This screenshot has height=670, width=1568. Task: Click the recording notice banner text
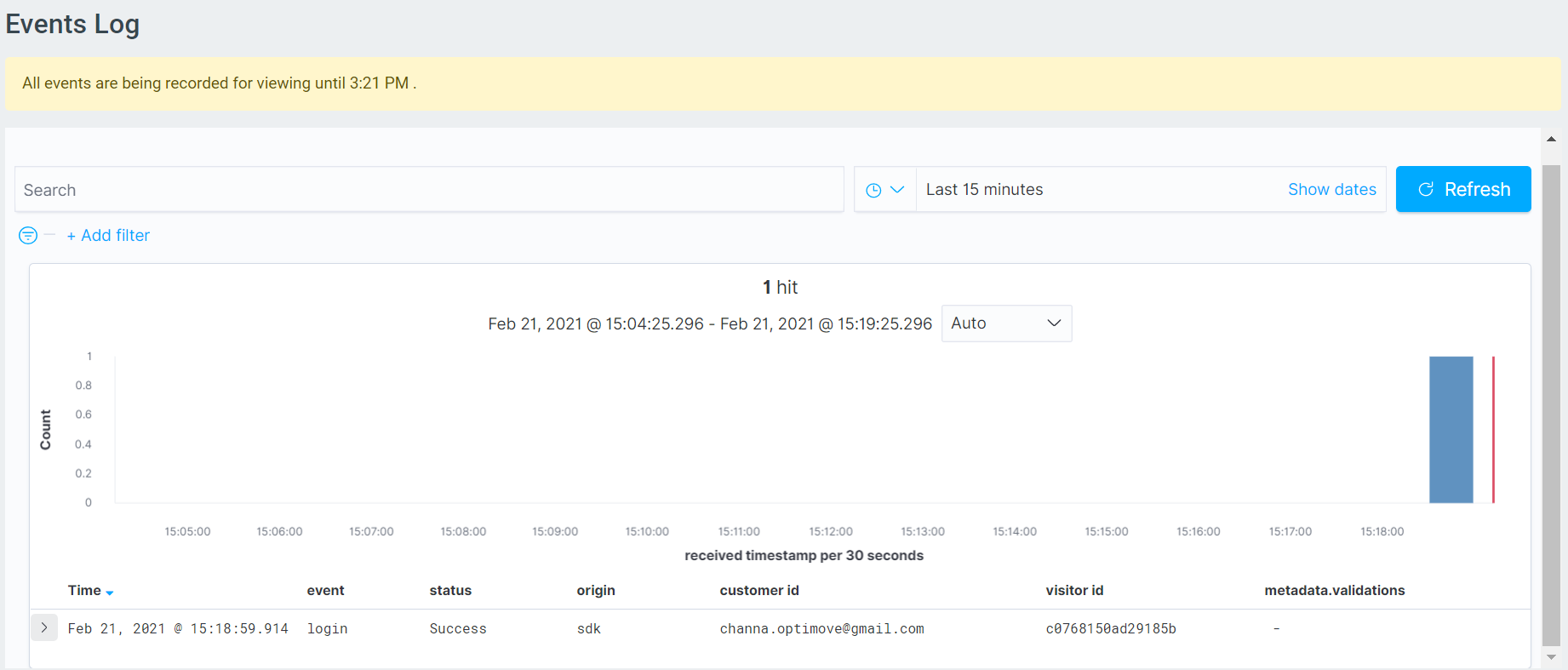(x=219, y=83)
